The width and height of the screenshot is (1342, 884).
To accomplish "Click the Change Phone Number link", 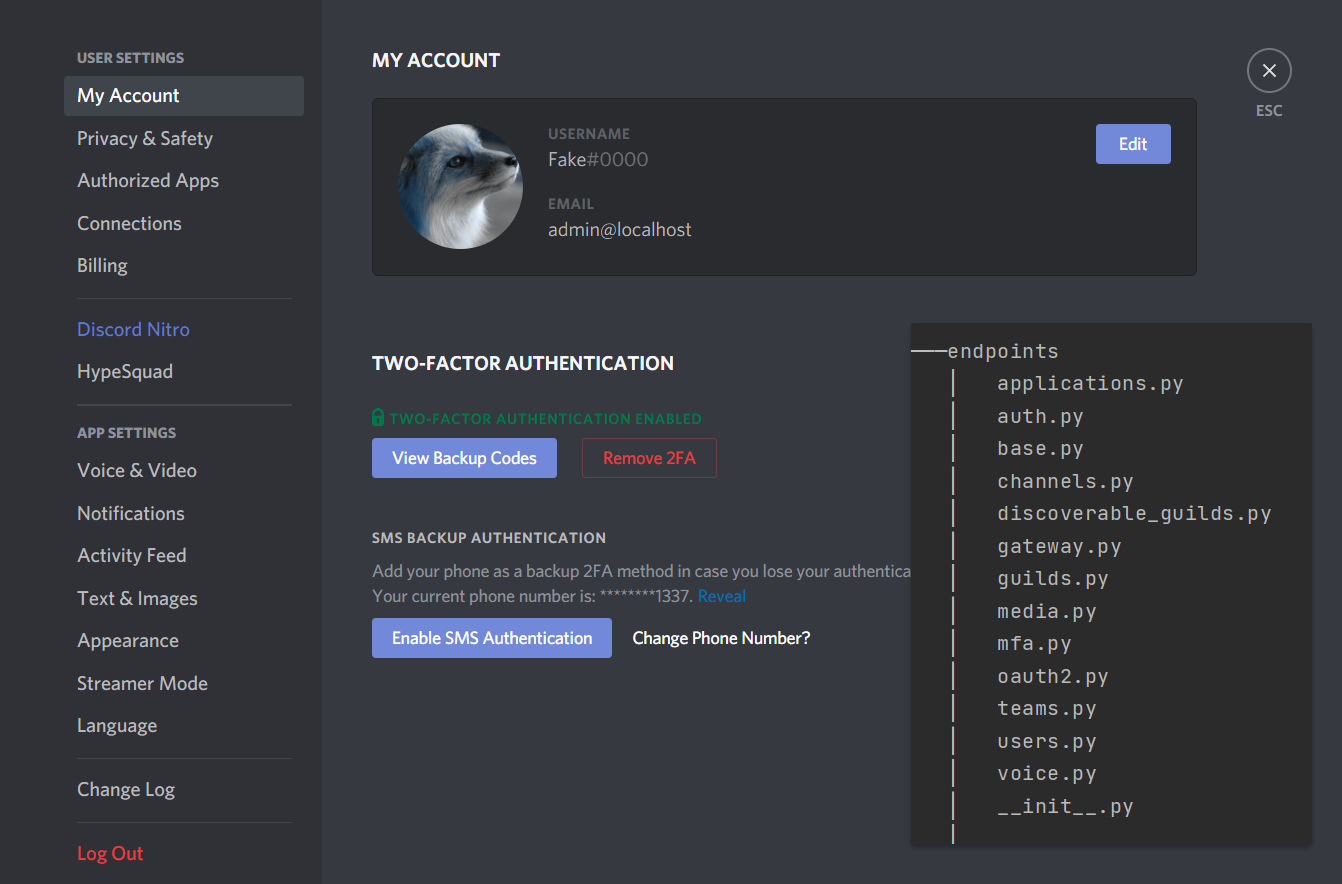I will tap(721, 638).
